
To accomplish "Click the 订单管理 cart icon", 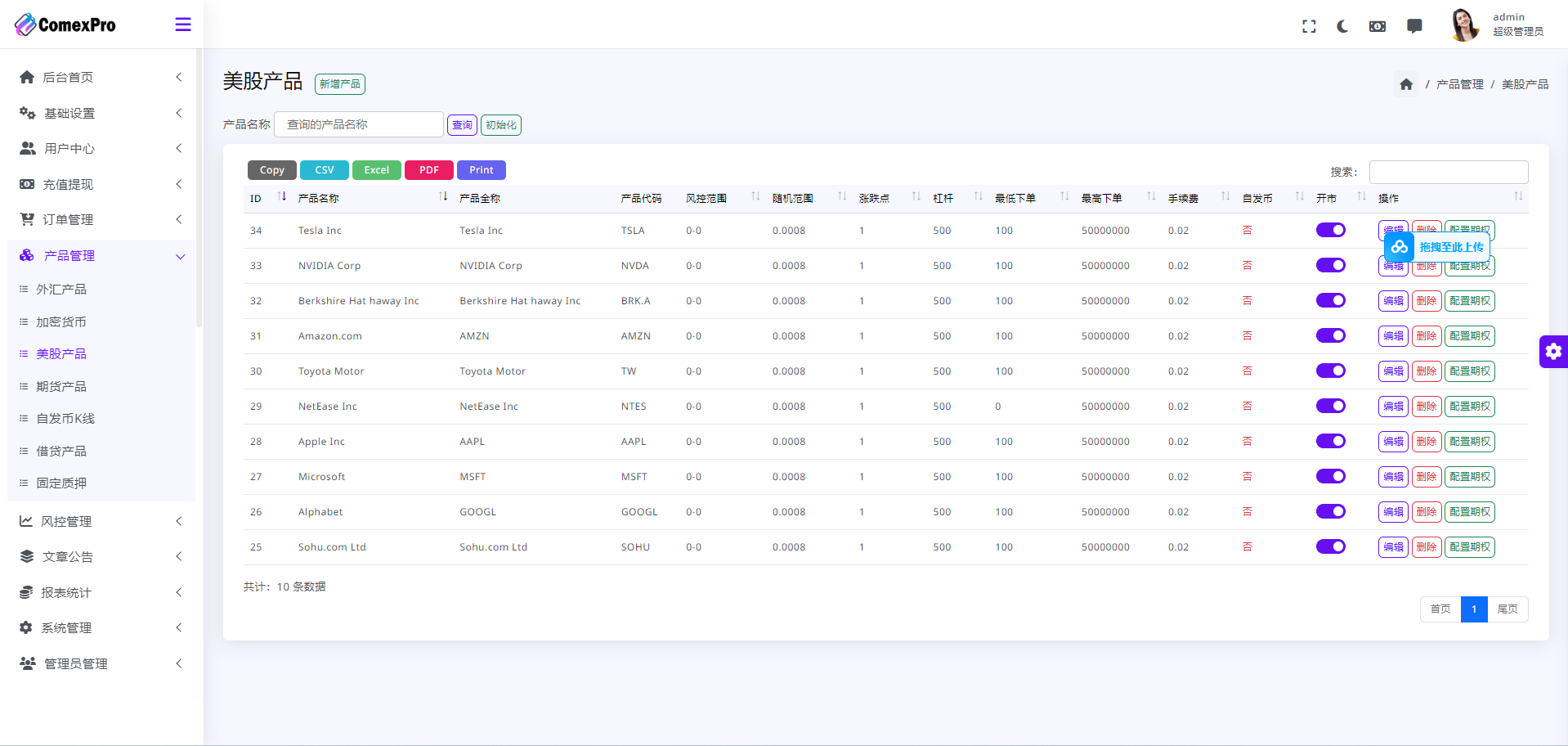I will [27, 219].
